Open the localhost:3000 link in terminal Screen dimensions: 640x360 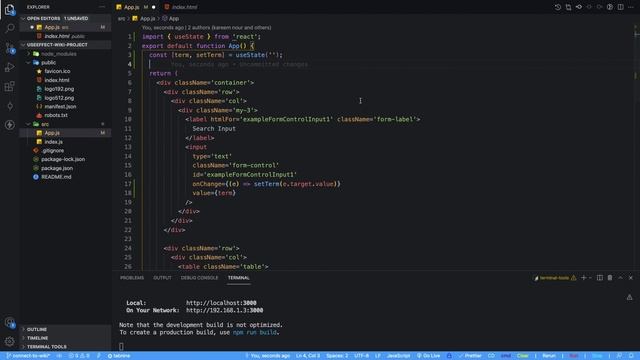point(221,303)
